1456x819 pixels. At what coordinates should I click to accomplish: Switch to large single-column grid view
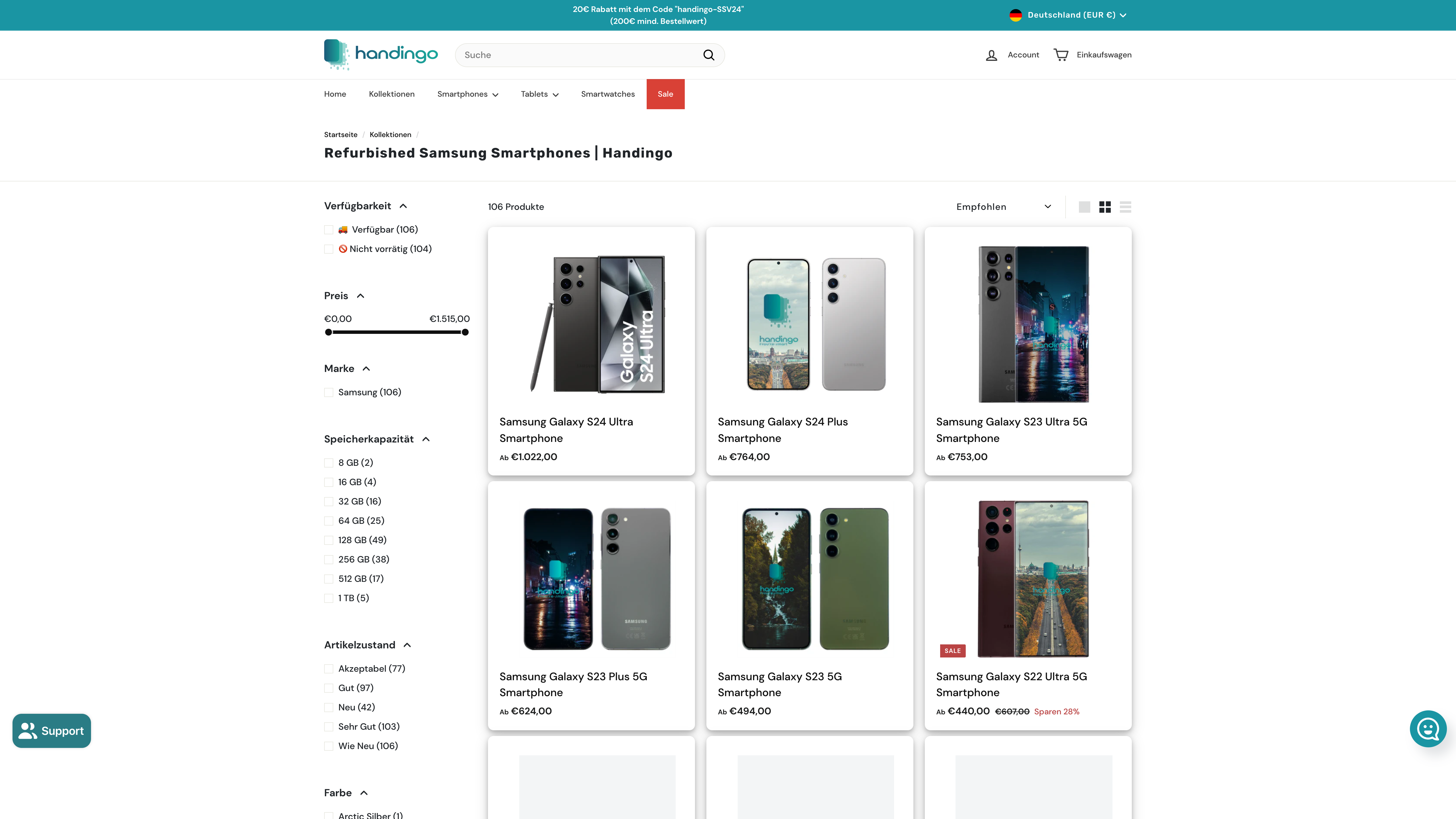click(1084, 207)
